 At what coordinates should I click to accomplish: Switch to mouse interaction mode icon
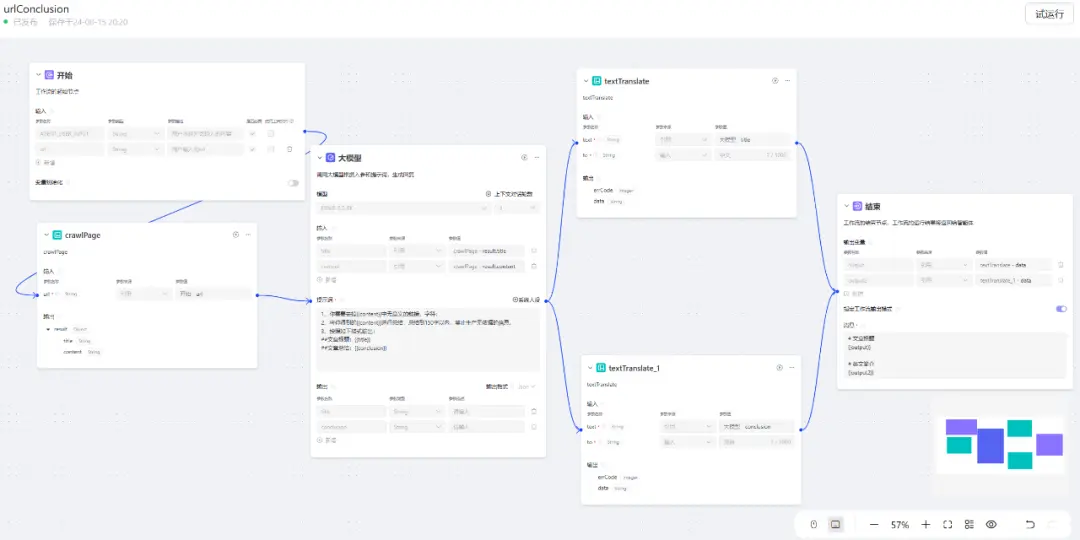point(814,524)
